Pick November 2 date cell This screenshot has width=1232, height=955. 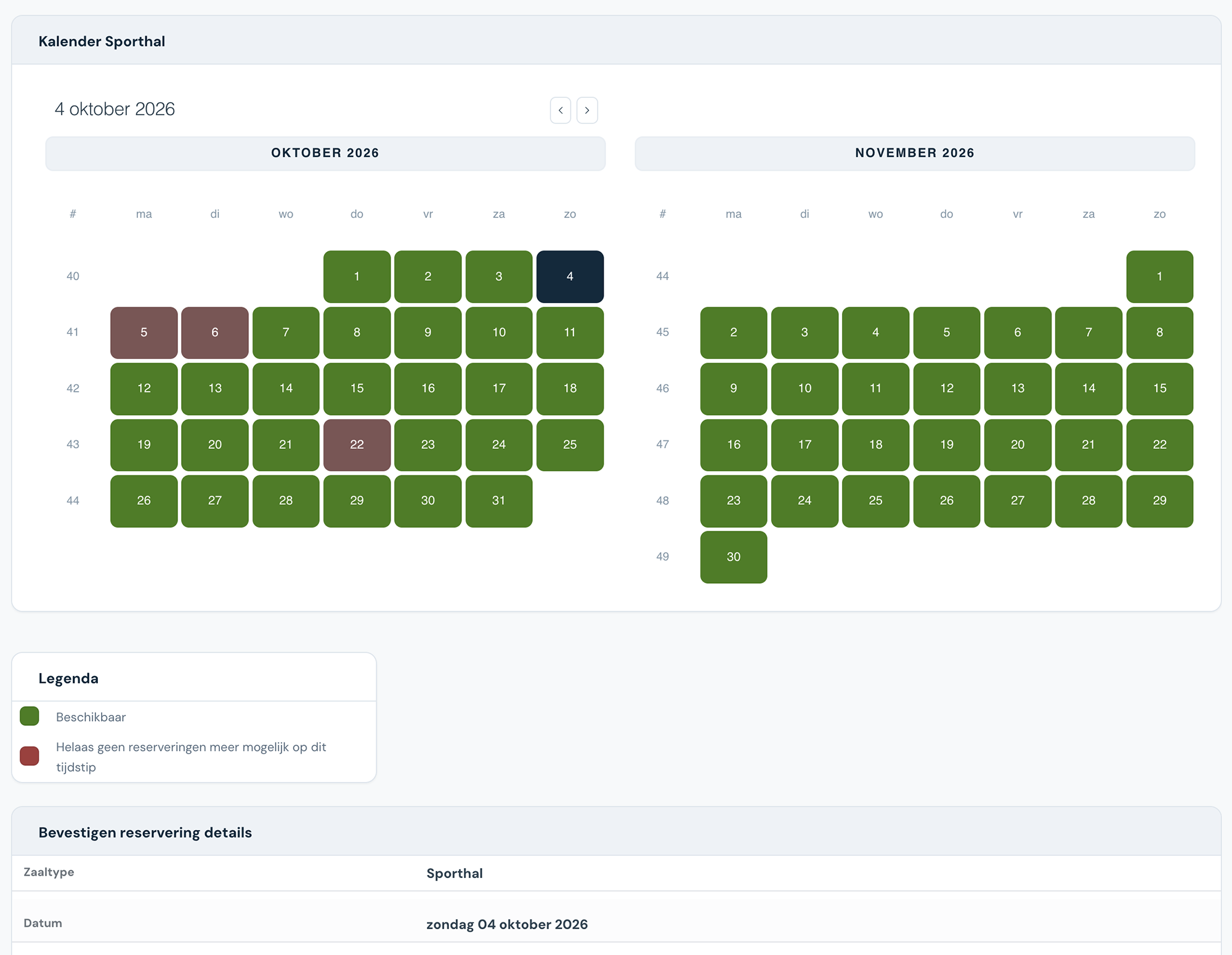coord(734,332)
